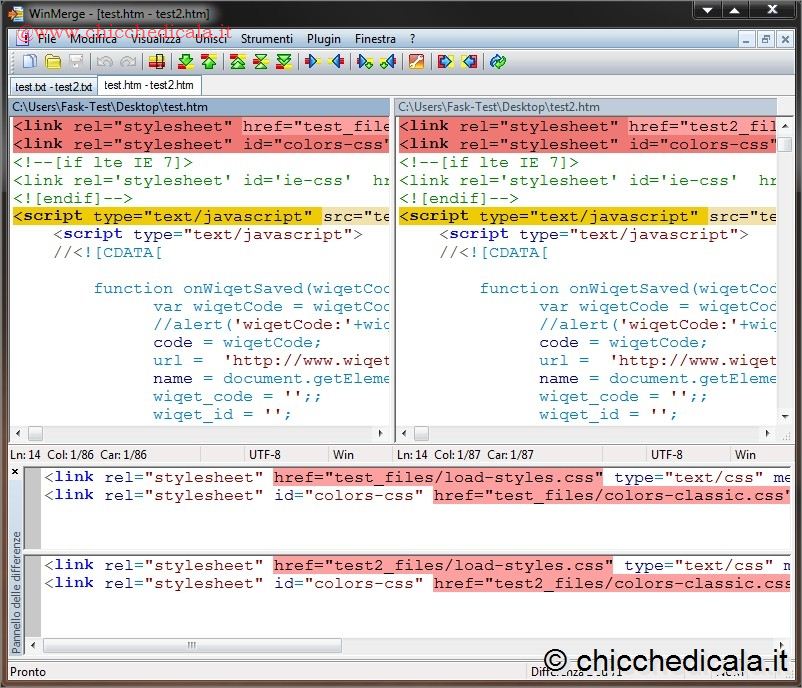Click the Copy All to Right icon
The height and width of the screenshot is (688, 802).
click(444, 62)
